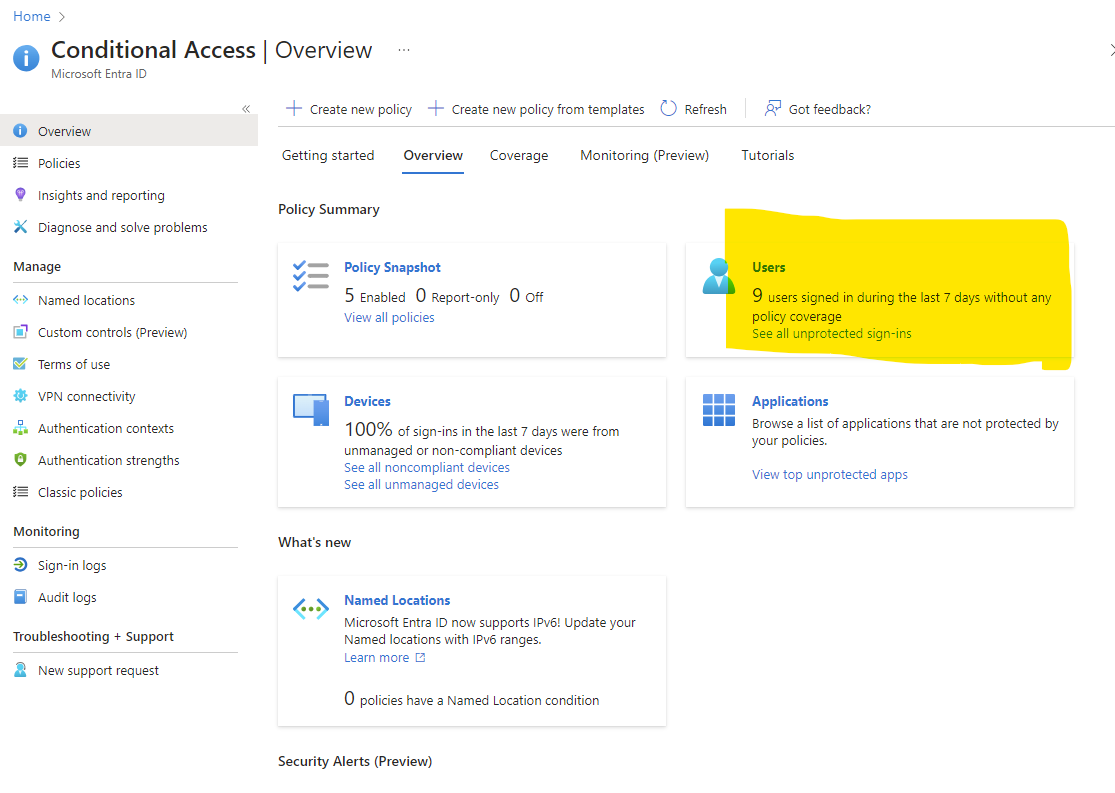Click the VPN connectivity gear icon
Screen dimensions: 1115x793
click(x=21, y=396)
